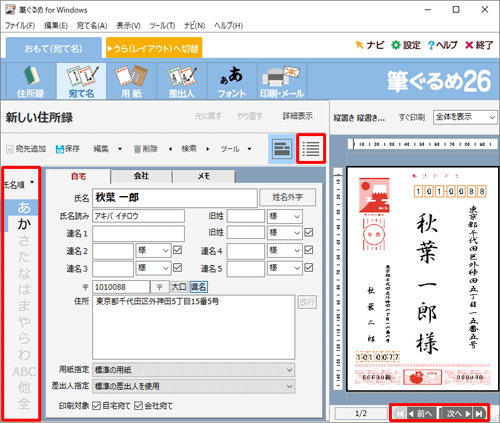Expand the 編集 dropdown arrow
This screenshot has height=423, width=500.
click(120, 149)
